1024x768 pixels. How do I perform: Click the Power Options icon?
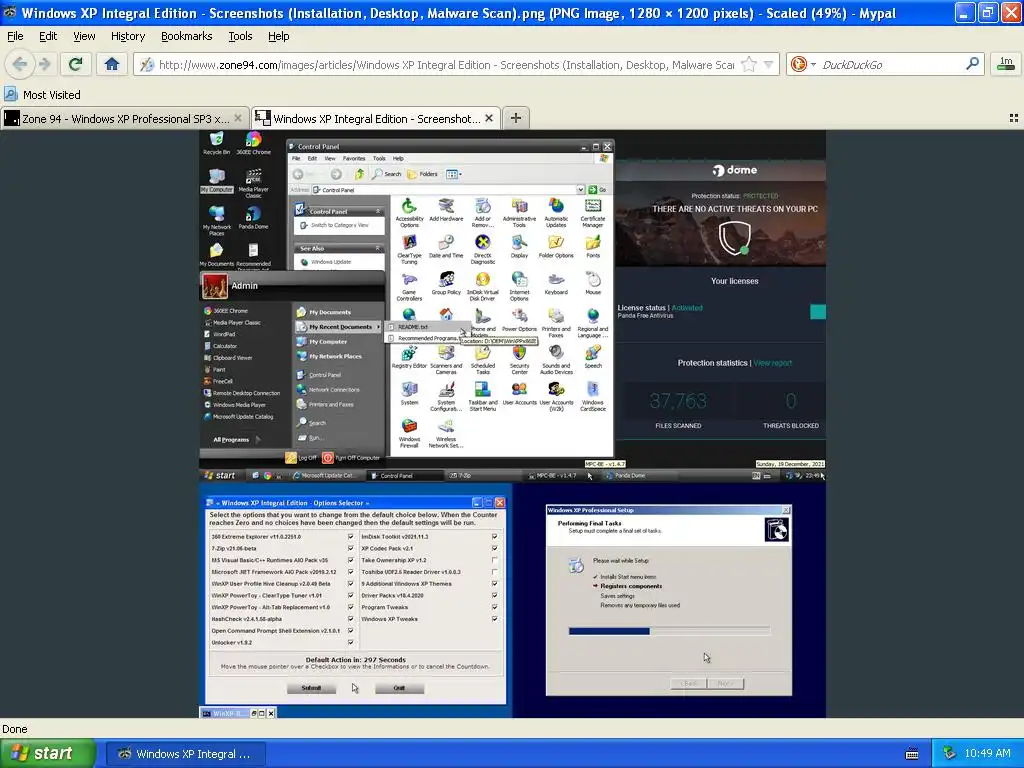tap(519, 320)
